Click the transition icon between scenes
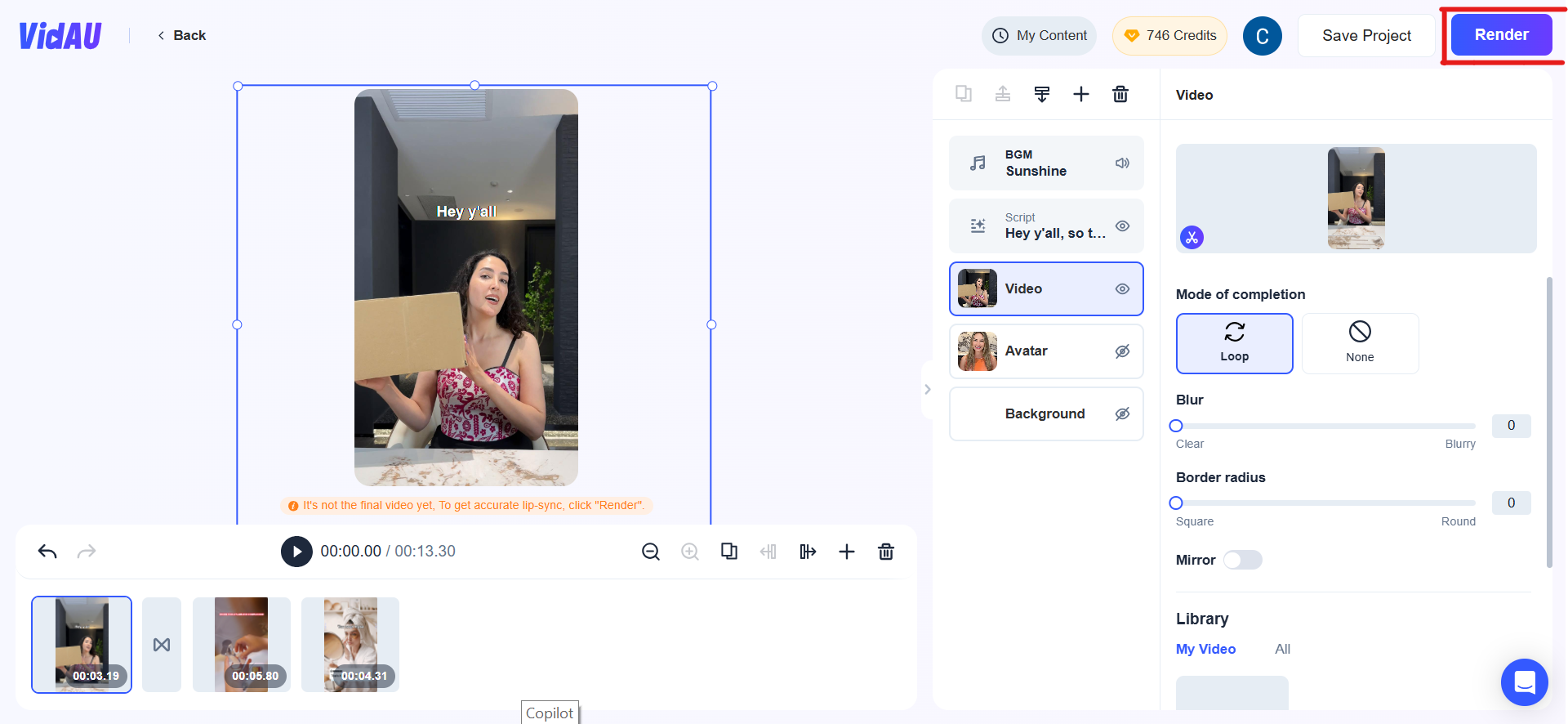Image resolution: width=1568 pixels, height=724 pixels. (x=162, y=645)
